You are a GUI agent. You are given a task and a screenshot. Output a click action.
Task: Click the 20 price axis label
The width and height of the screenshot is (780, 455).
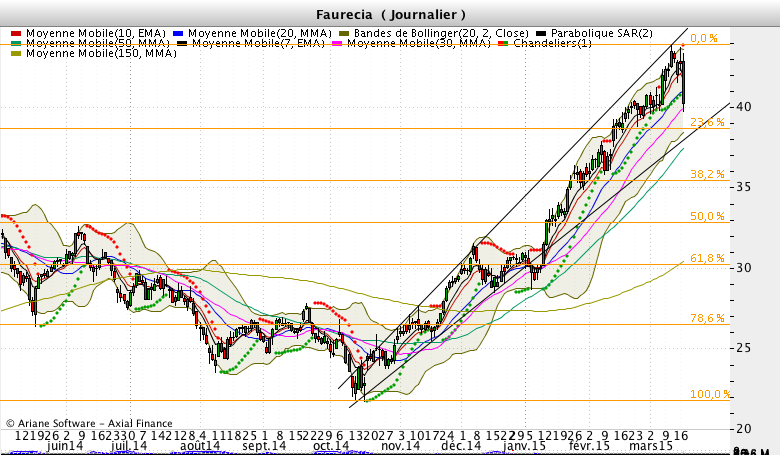[744, 428]
